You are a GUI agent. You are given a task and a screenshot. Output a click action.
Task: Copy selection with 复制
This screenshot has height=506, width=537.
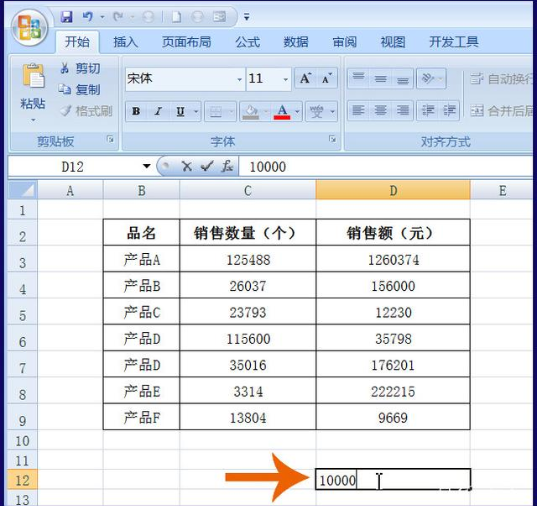[x=79, y=89]
